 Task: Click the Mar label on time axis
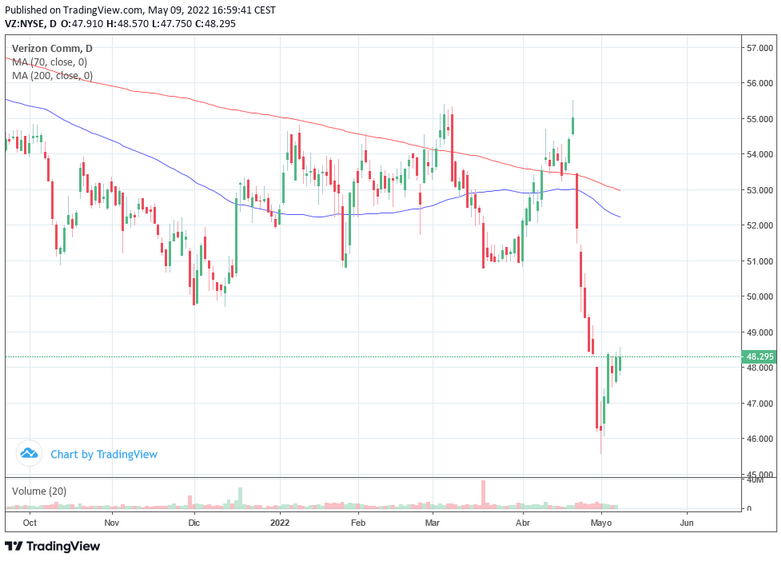click(x=432, y=523)
